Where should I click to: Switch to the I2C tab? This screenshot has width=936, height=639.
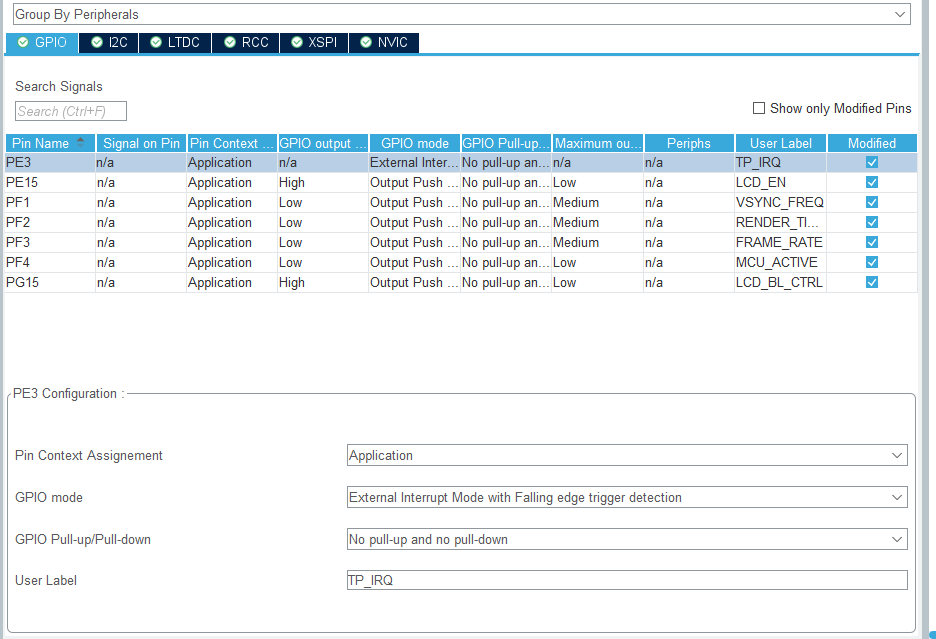(x=108, y=43)
